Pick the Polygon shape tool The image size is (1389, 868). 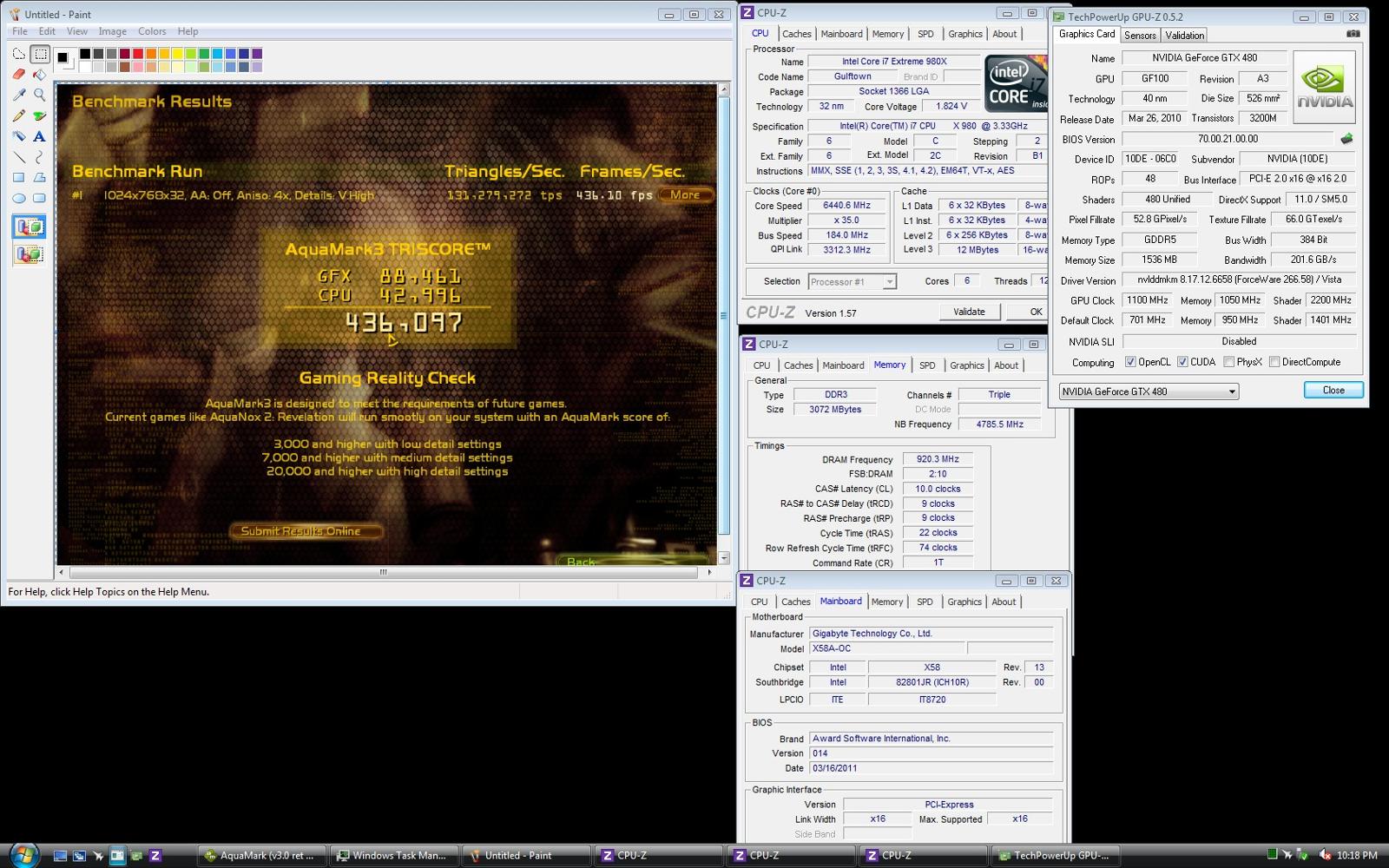(40, 177)
